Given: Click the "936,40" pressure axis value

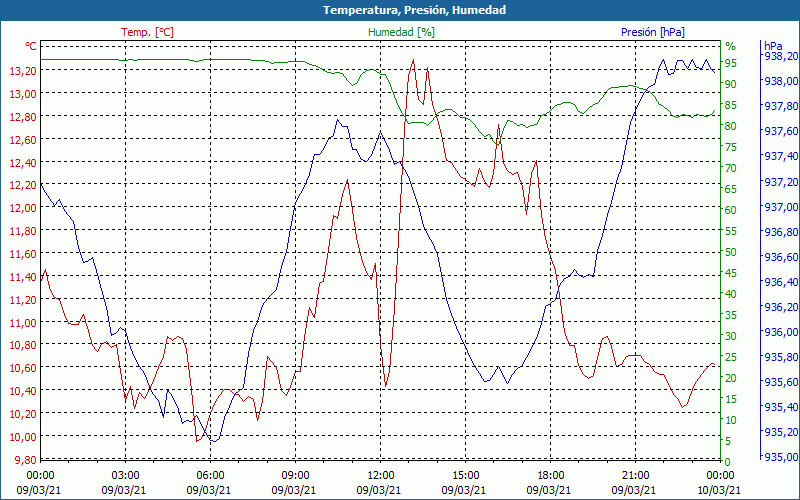Looking at the screenshot, I should [x=781, y=282].
